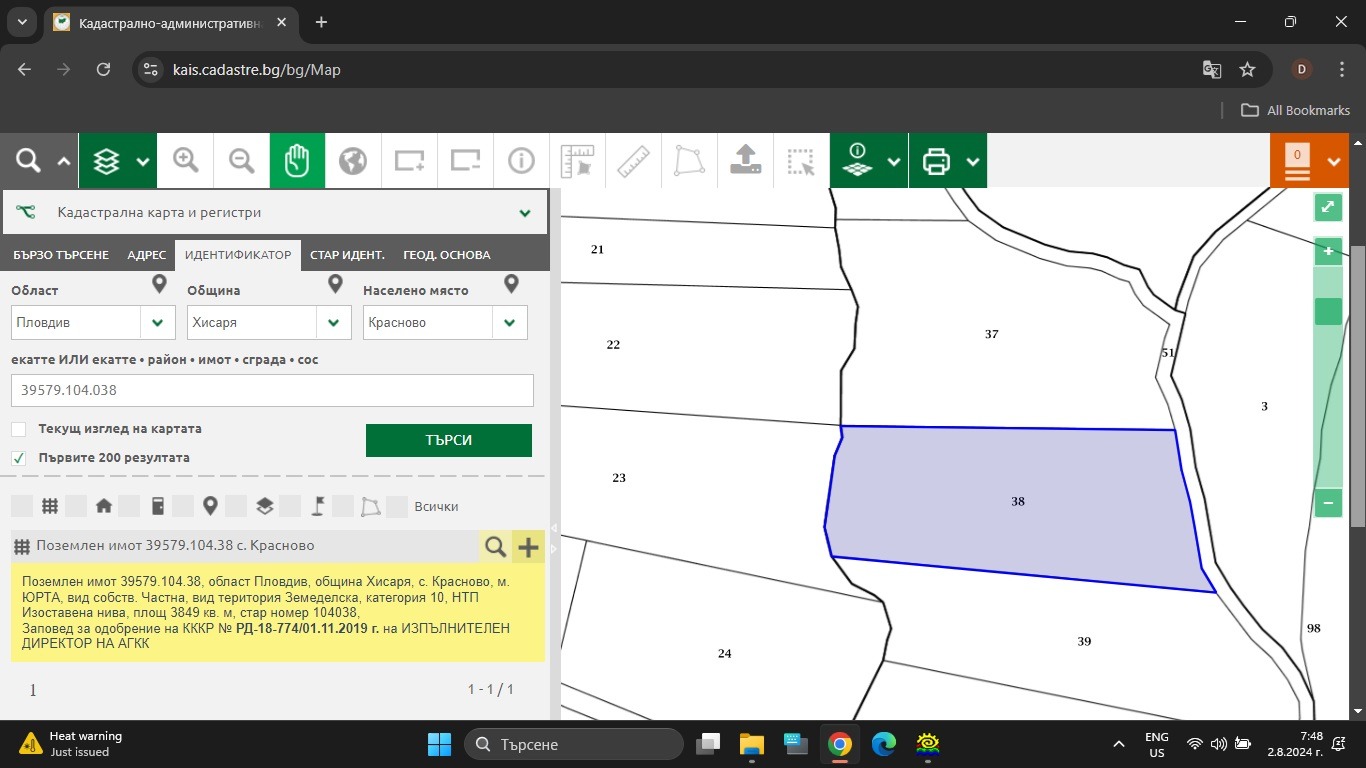Switch to СТАР ИДЕНТ. tab
1366x768 pixels.
coord(348,255)
